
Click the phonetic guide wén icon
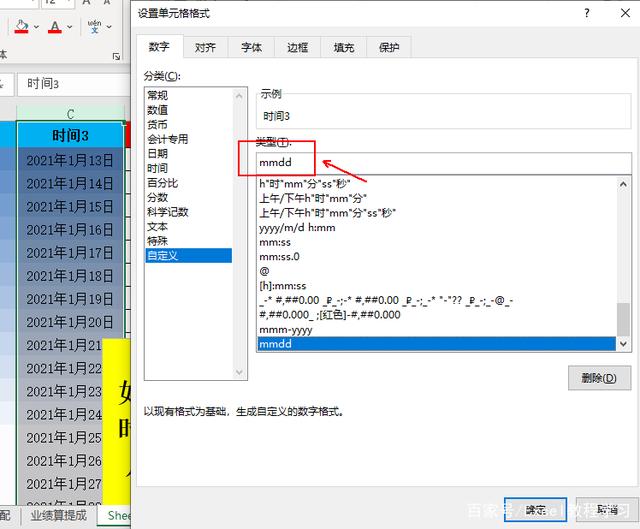95,27
